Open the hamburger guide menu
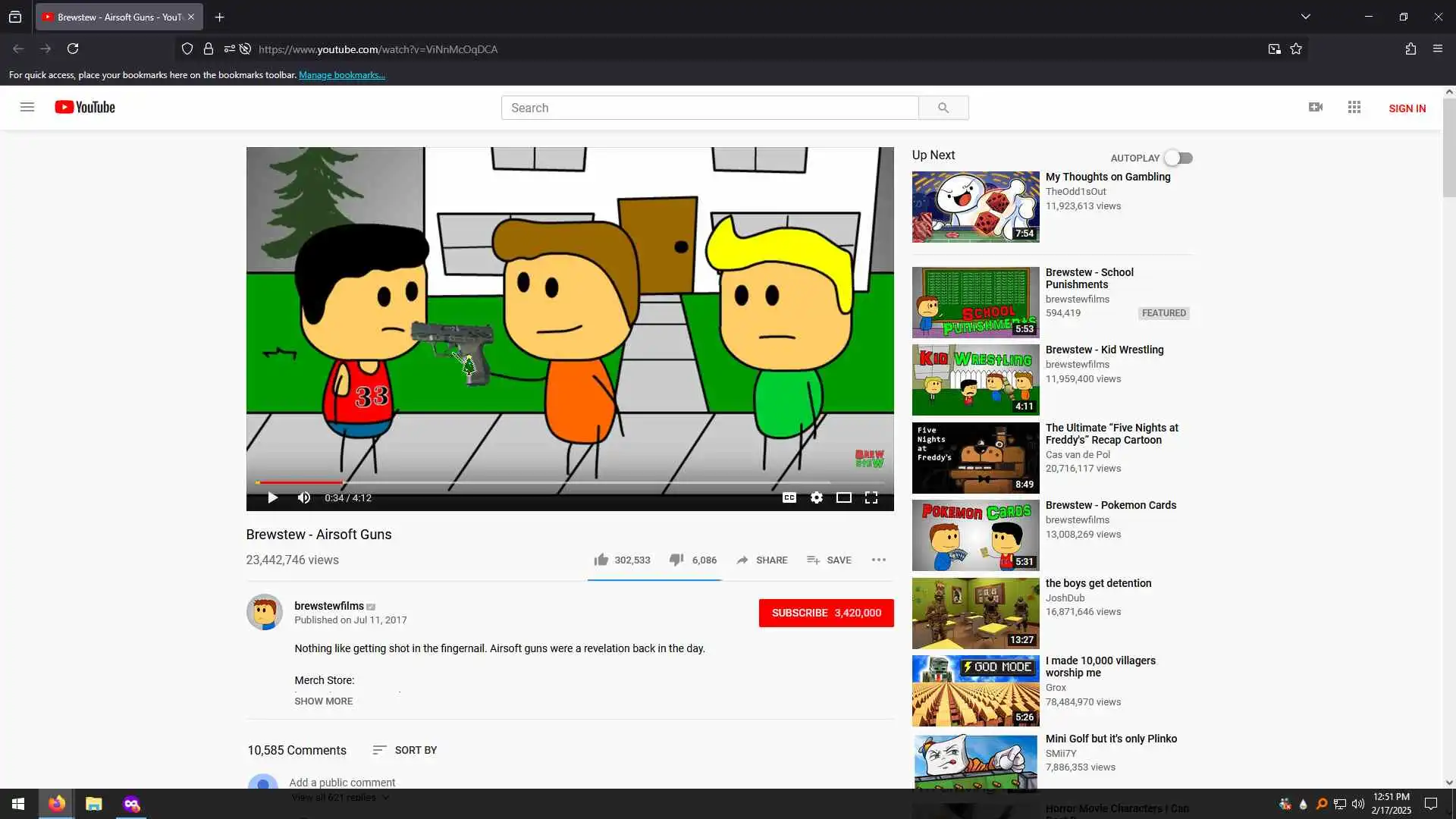Viewport: 1456px width, 819px height. (27, 107)
